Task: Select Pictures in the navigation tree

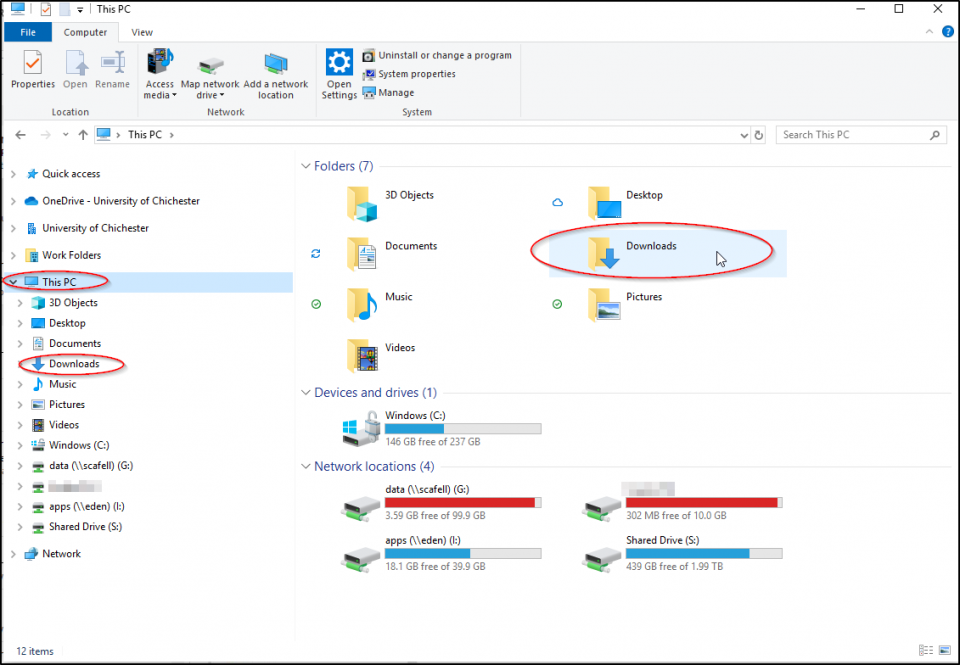Action: [67, 404]
